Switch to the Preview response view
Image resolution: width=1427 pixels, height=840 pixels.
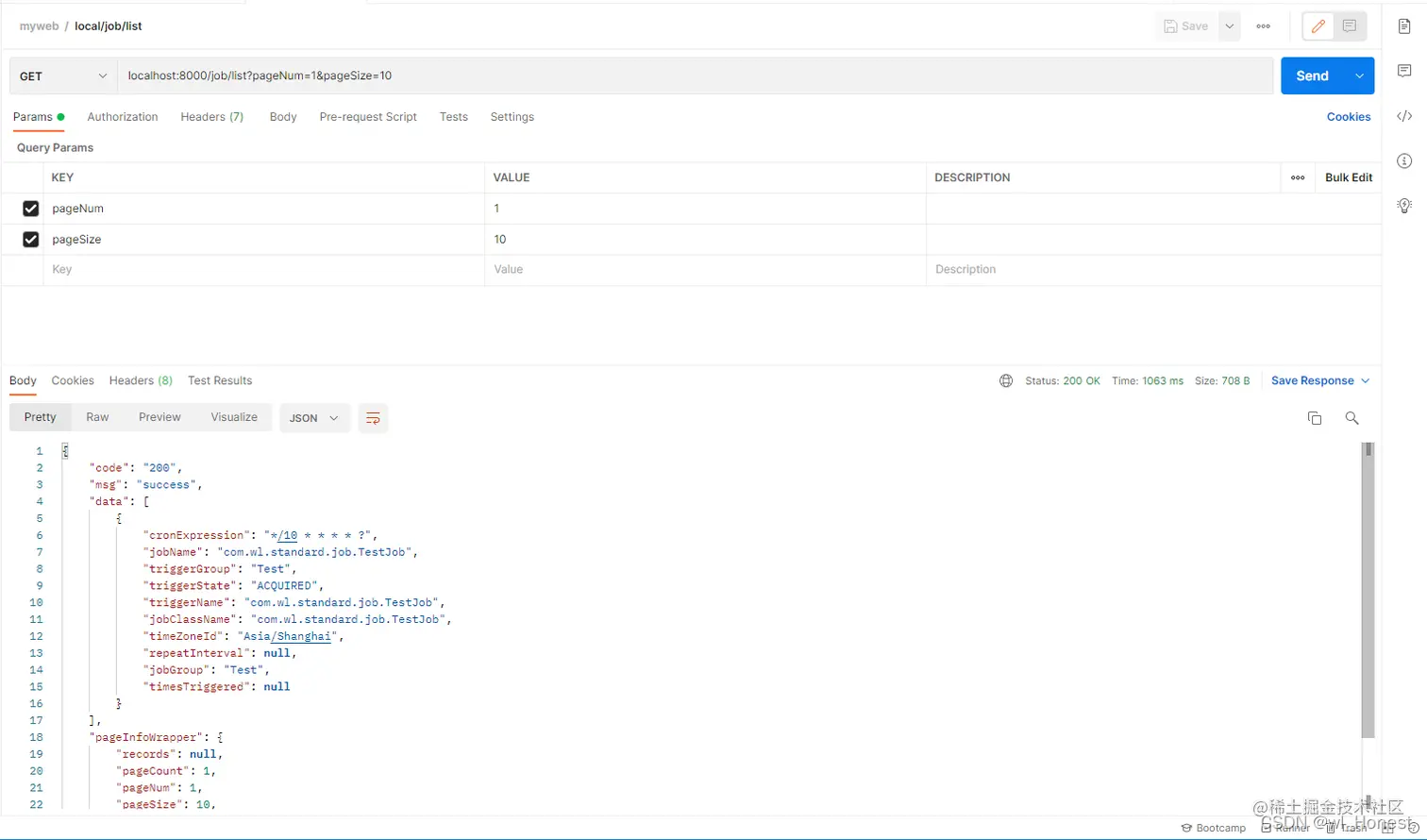[x=159, y=417]
